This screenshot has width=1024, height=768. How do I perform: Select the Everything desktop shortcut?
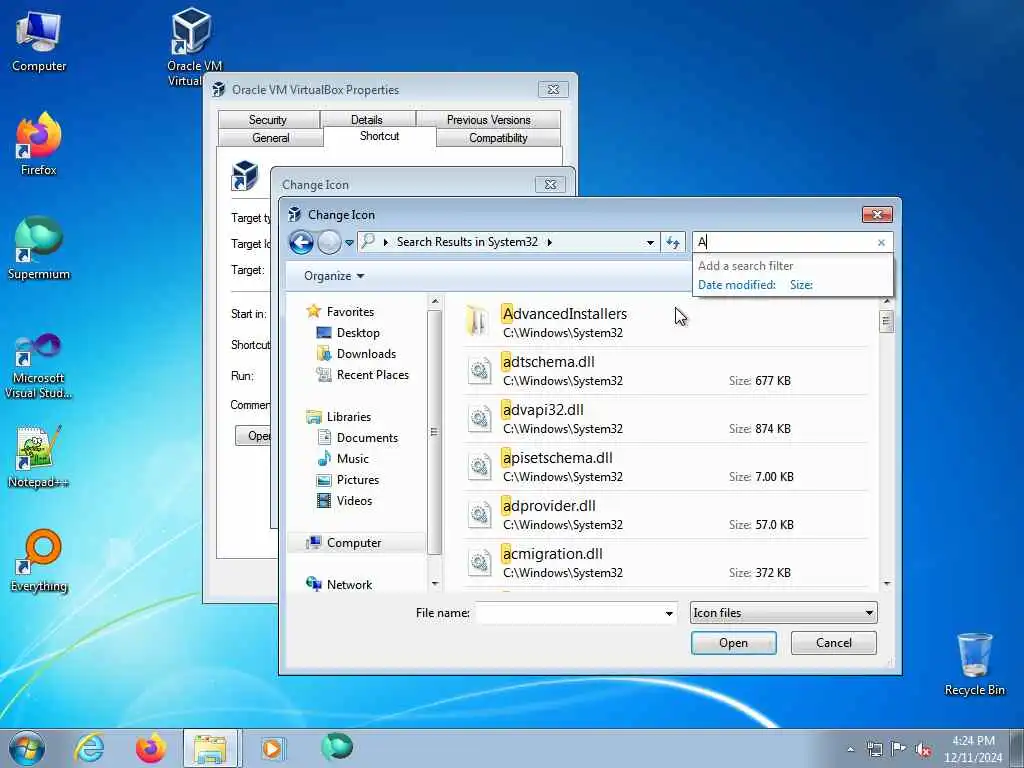click(39, 560)
